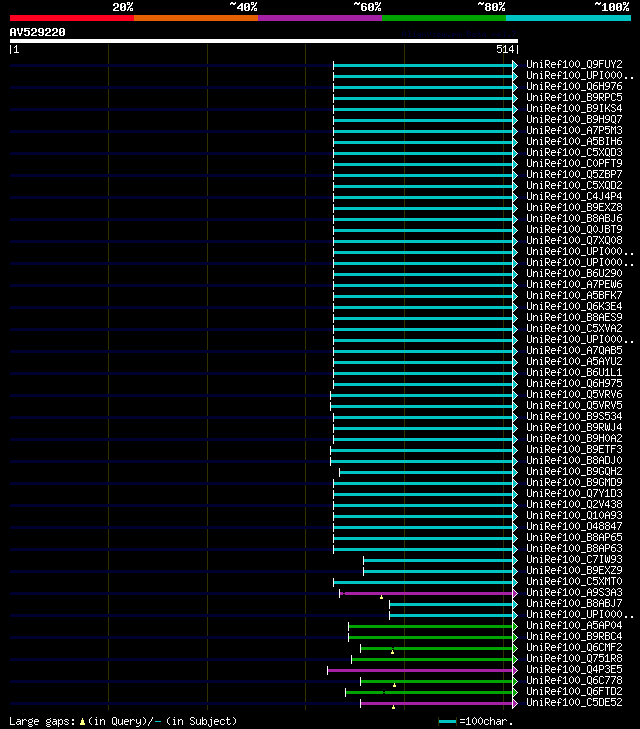Click the white query sequence bar
The image size is (640, 729).
point(264,41)
